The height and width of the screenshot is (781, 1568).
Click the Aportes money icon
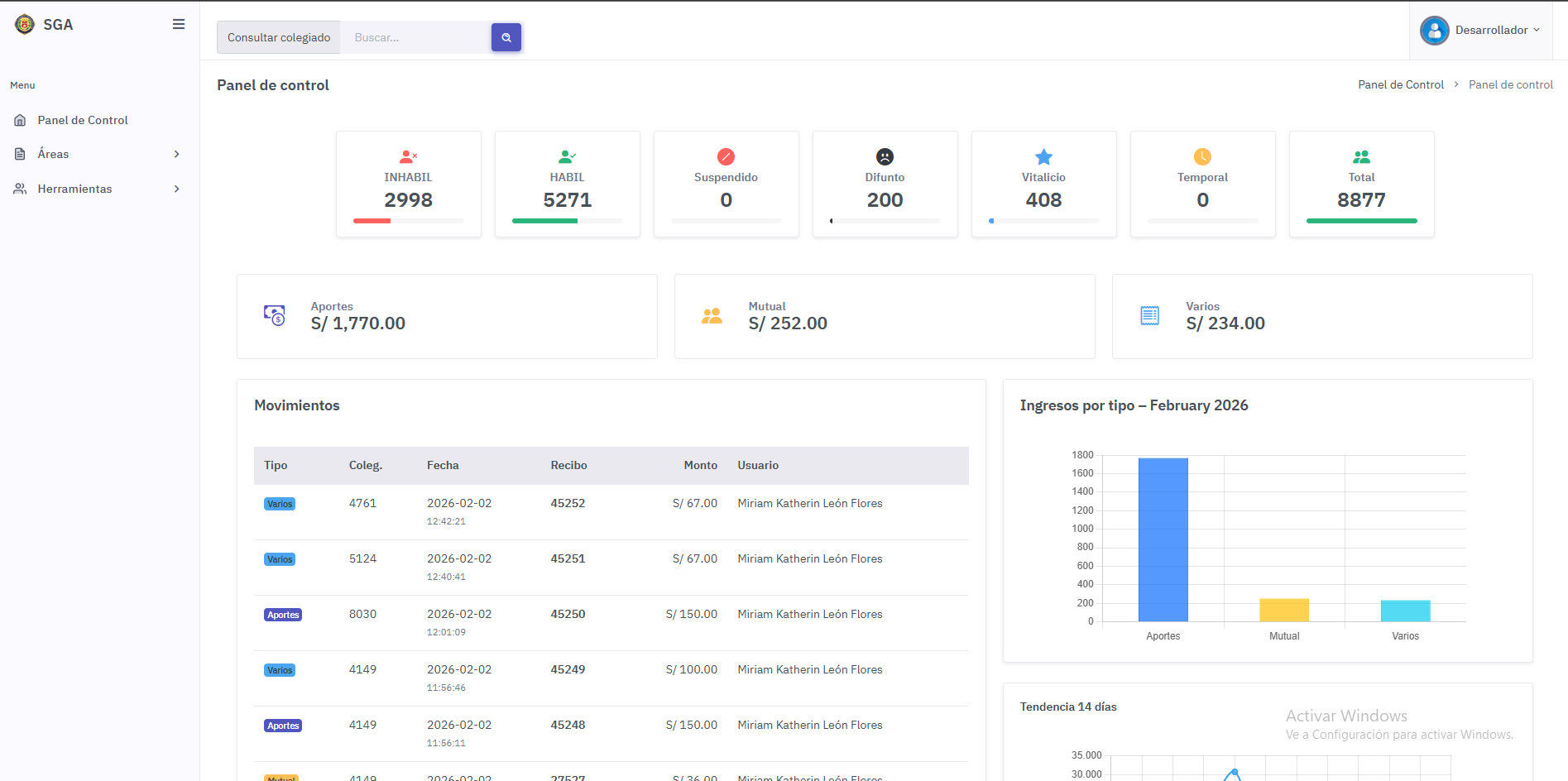[x=275, y=315]
